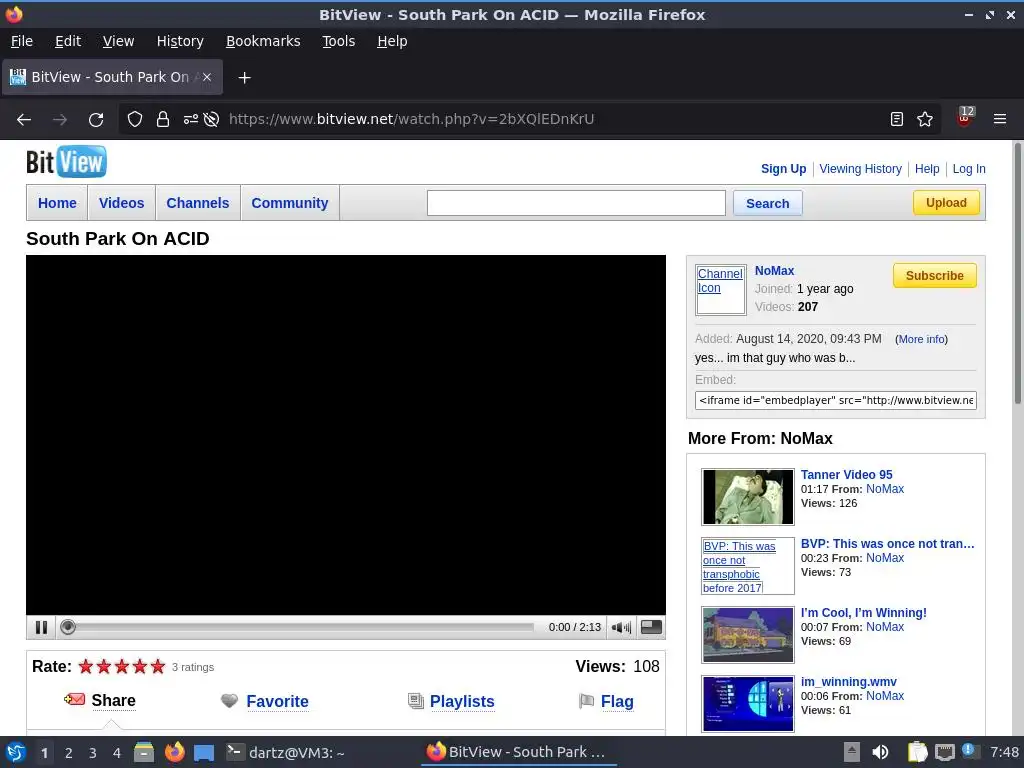Open the File menu
Viewport: 1024px width, 768px height.
point(22,41)
